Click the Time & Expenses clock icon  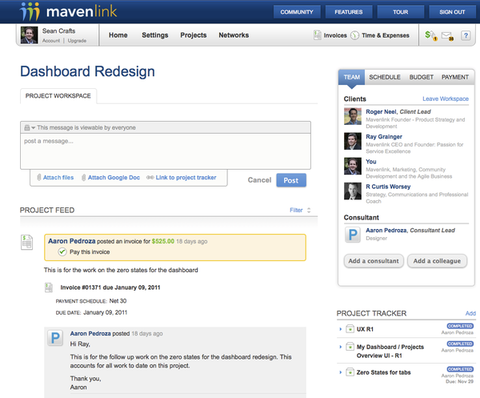pos(355,35)
